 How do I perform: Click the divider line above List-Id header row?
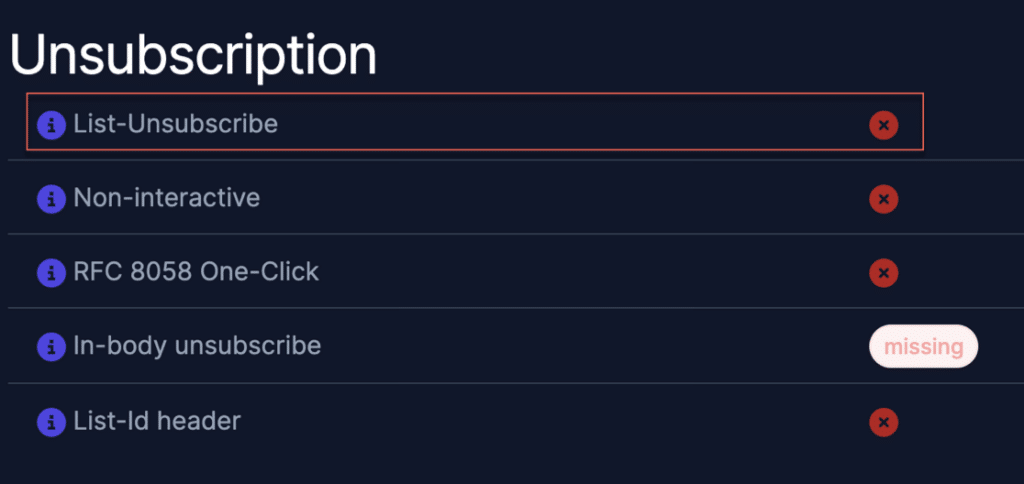click(x=516, y=383)
